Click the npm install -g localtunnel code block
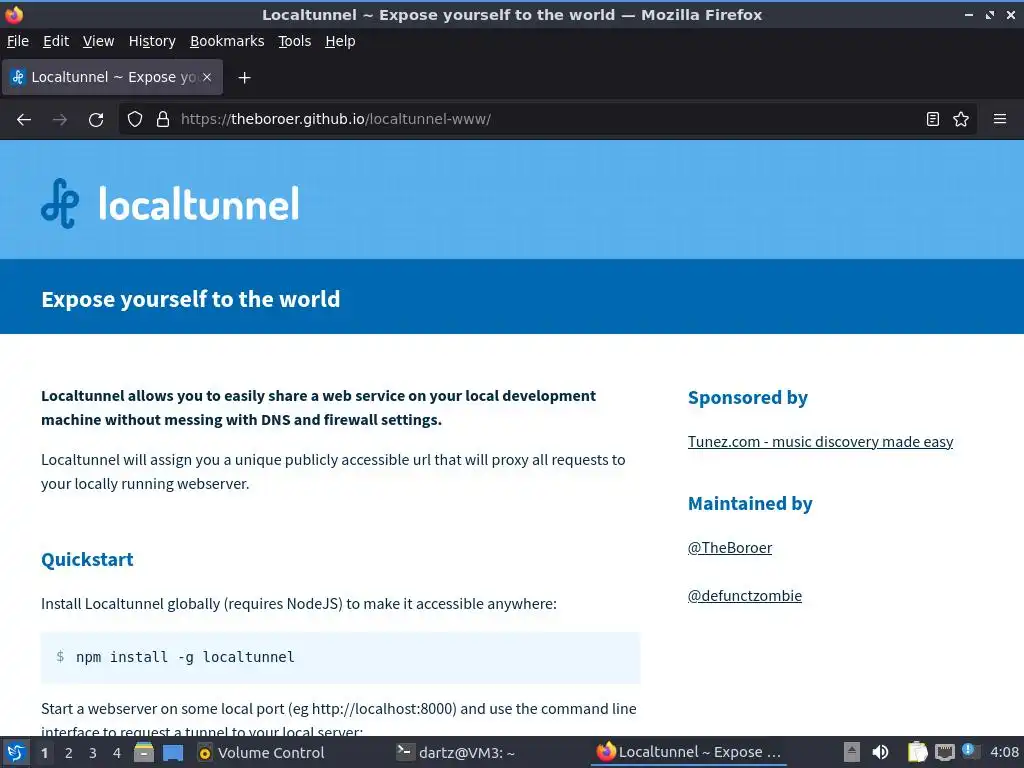Image resolution: width=1024 pixels, height=768 pixels. pyautogui.click(x=340, y=658)
